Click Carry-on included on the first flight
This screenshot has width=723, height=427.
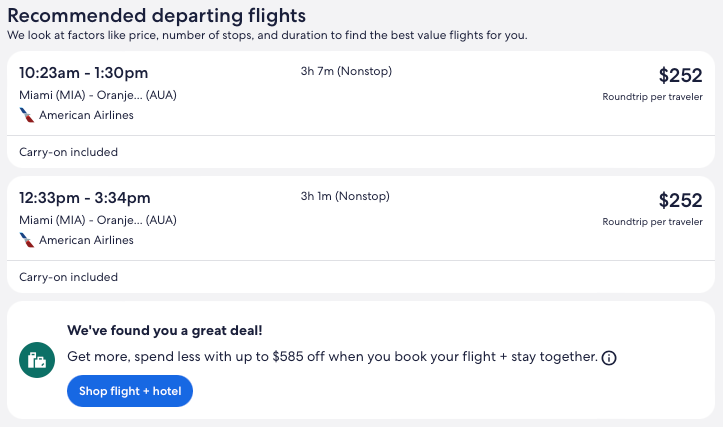pos(68,152)
